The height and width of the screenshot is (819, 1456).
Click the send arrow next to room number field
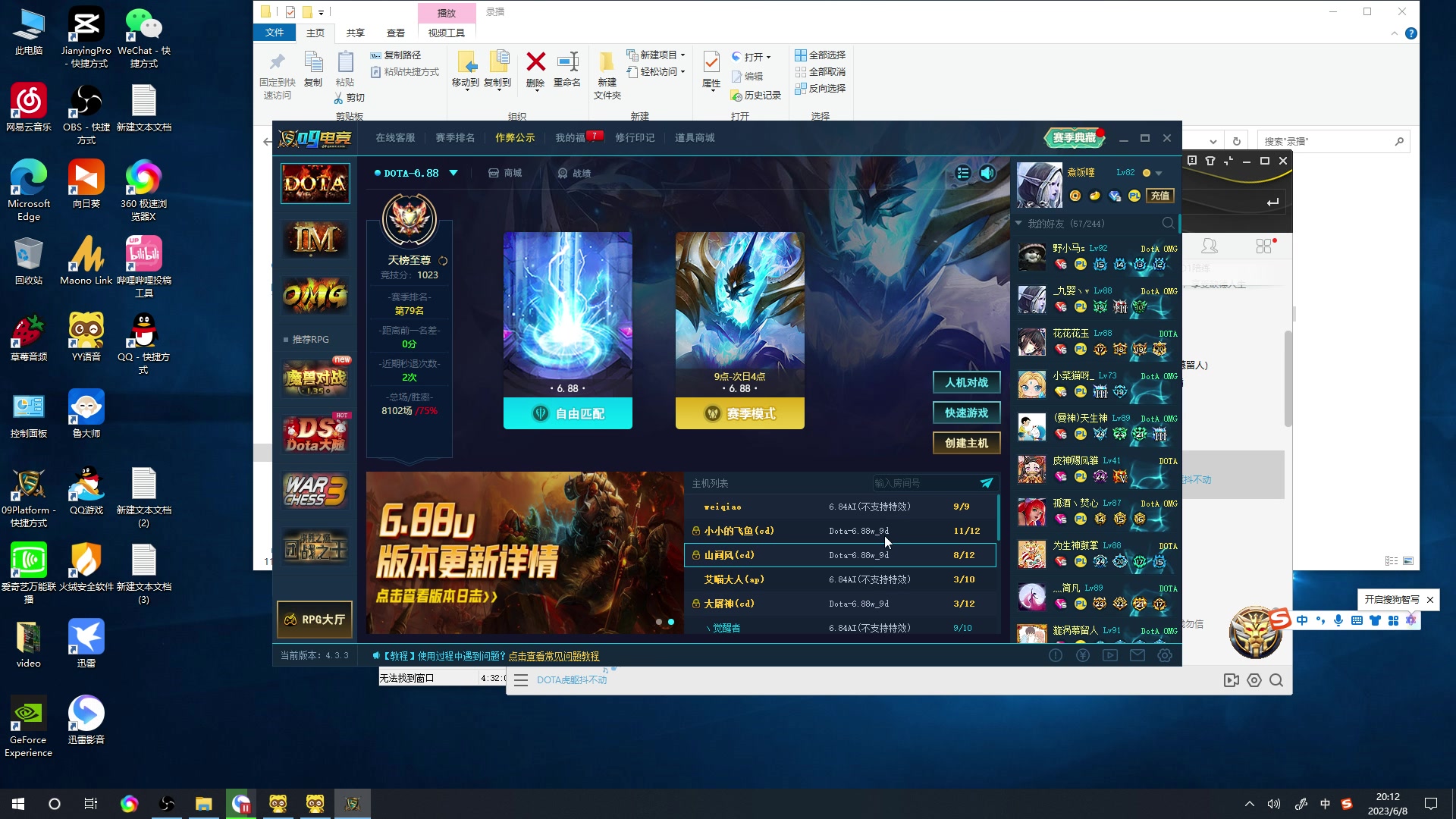(987, 482)
